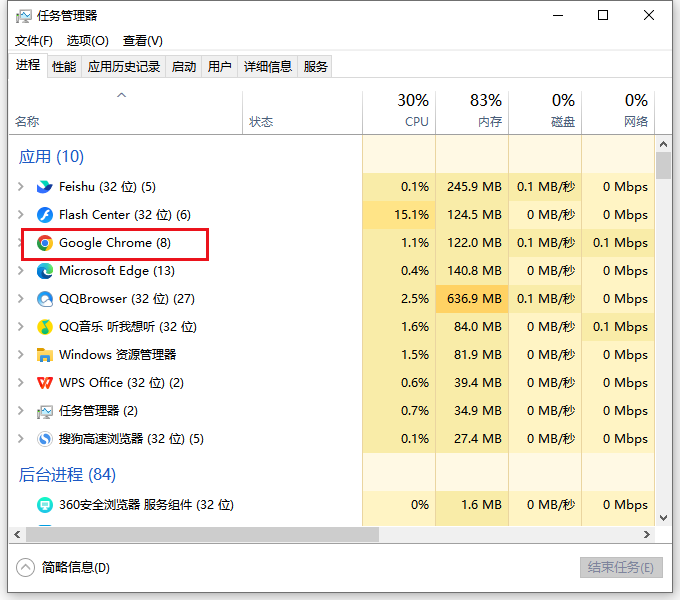680x600 pixels.
Task: Click the 245.9 MB memory cell
Action: (x=472, y=187)
